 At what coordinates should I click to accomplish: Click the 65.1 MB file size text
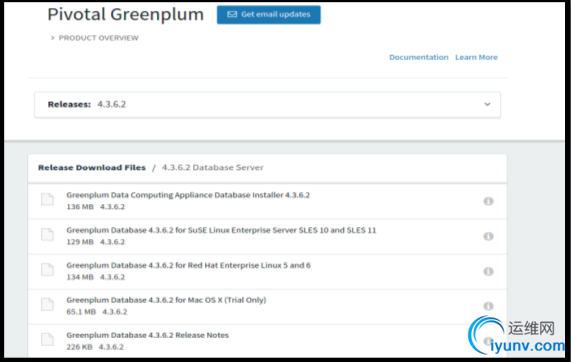click(x=81, y=312)
